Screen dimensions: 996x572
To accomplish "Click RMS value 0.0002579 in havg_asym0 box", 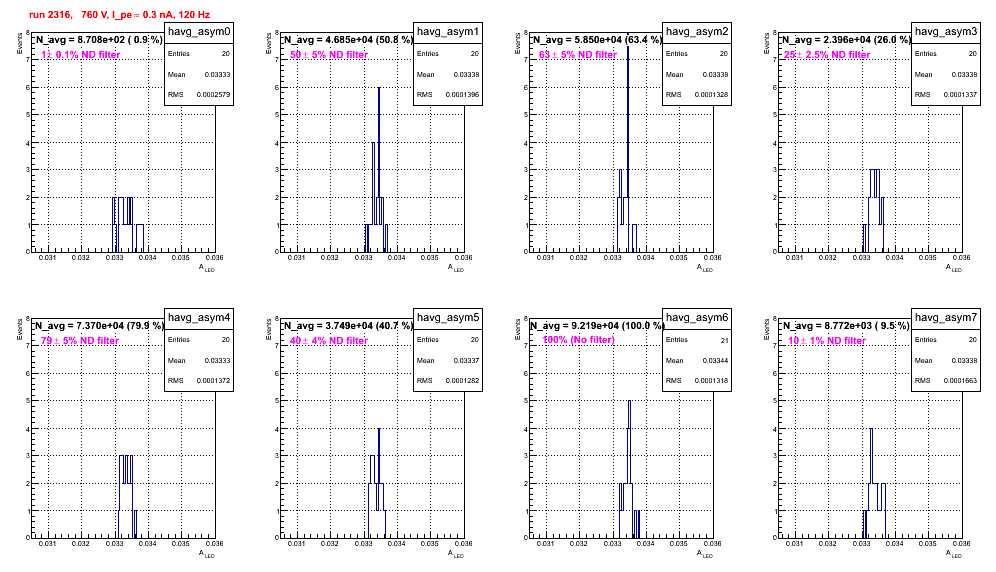I will [215, 95].
